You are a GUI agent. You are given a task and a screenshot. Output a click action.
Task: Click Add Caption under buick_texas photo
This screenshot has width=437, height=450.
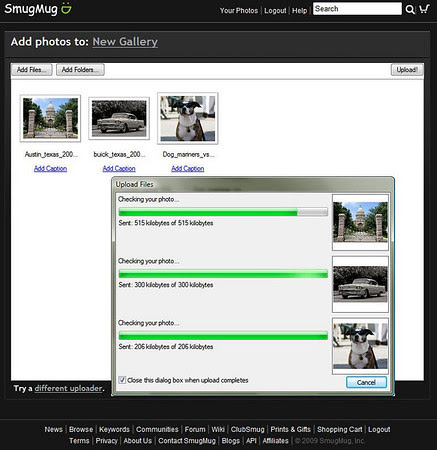[119, 169]
